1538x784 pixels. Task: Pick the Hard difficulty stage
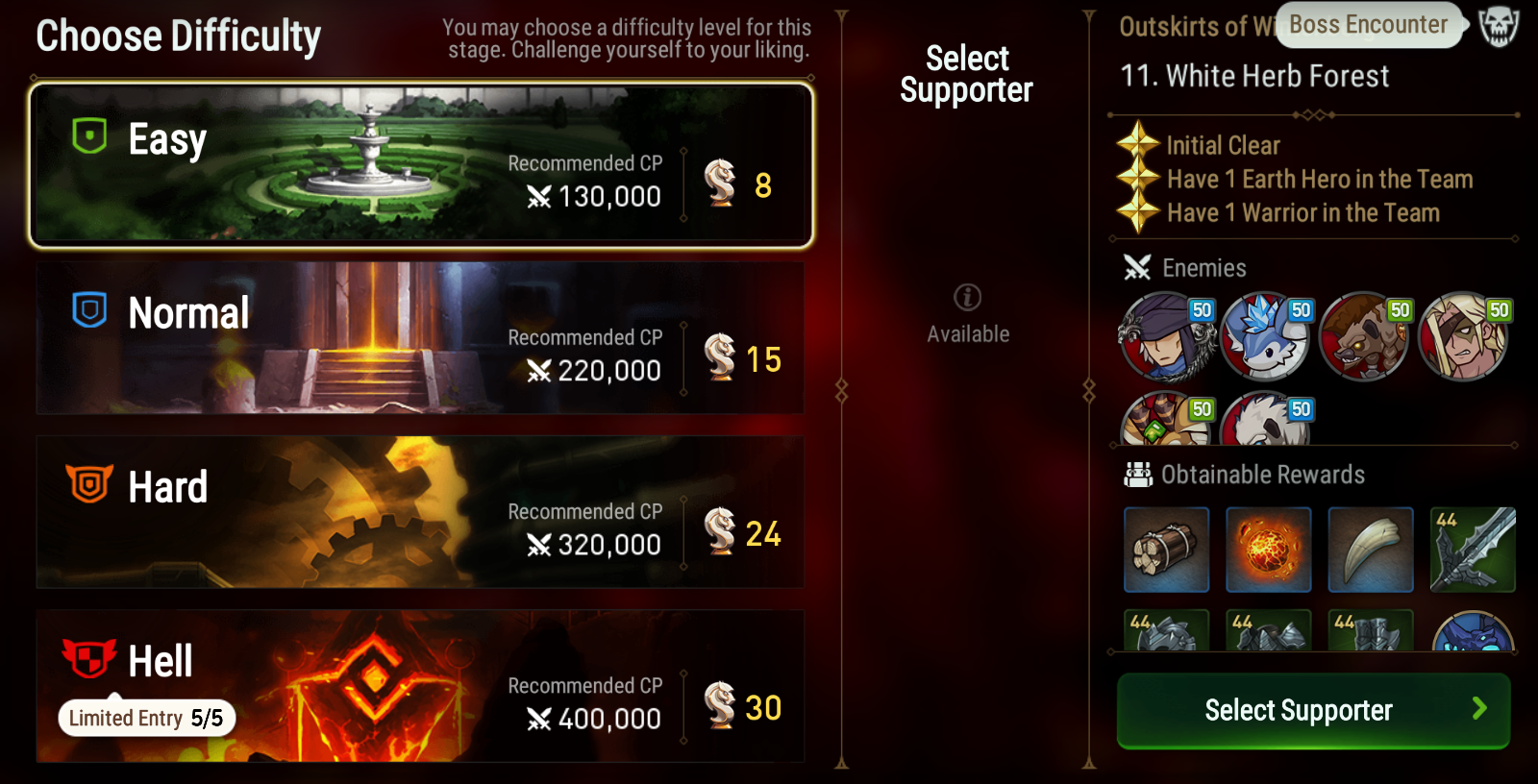[420, 512]
